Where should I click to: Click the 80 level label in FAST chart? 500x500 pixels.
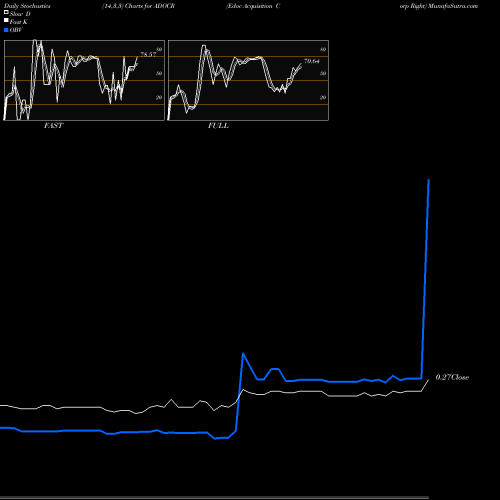click(x=159, y=49)
